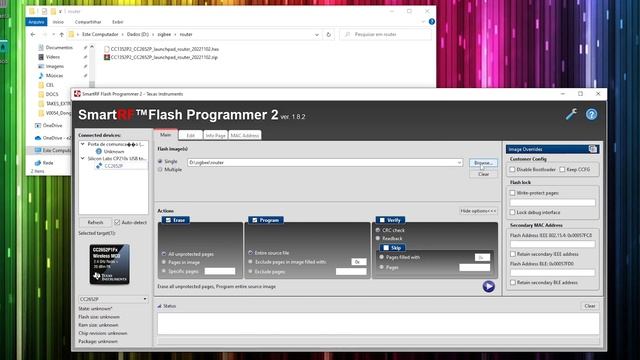Open the Arquivo menu in Explorer
Viewport: 640px width, 360px height.
click(36, 22)
